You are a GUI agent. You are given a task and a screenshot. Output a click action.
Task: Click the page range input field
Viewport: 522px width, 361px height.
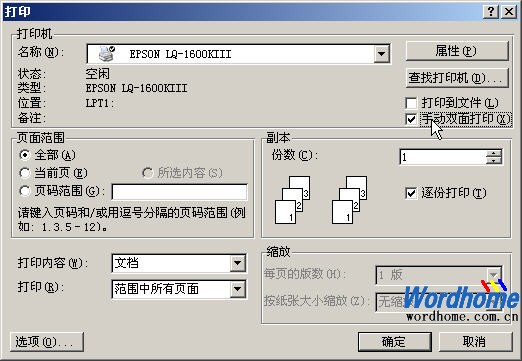tap(179, 192)
